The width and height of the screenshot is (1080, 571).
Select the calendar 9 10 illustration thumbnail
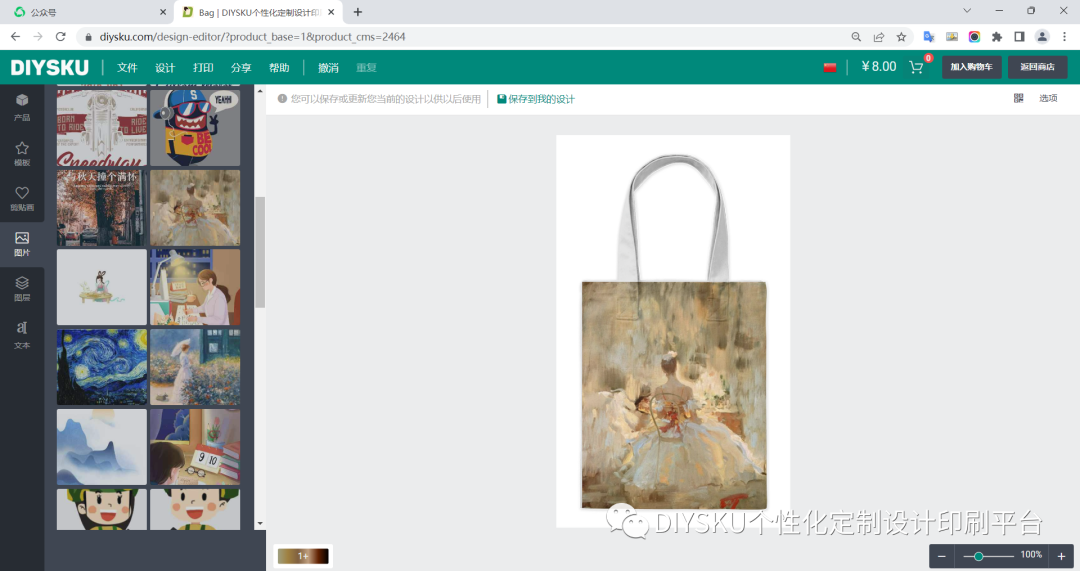coord(195,447)
